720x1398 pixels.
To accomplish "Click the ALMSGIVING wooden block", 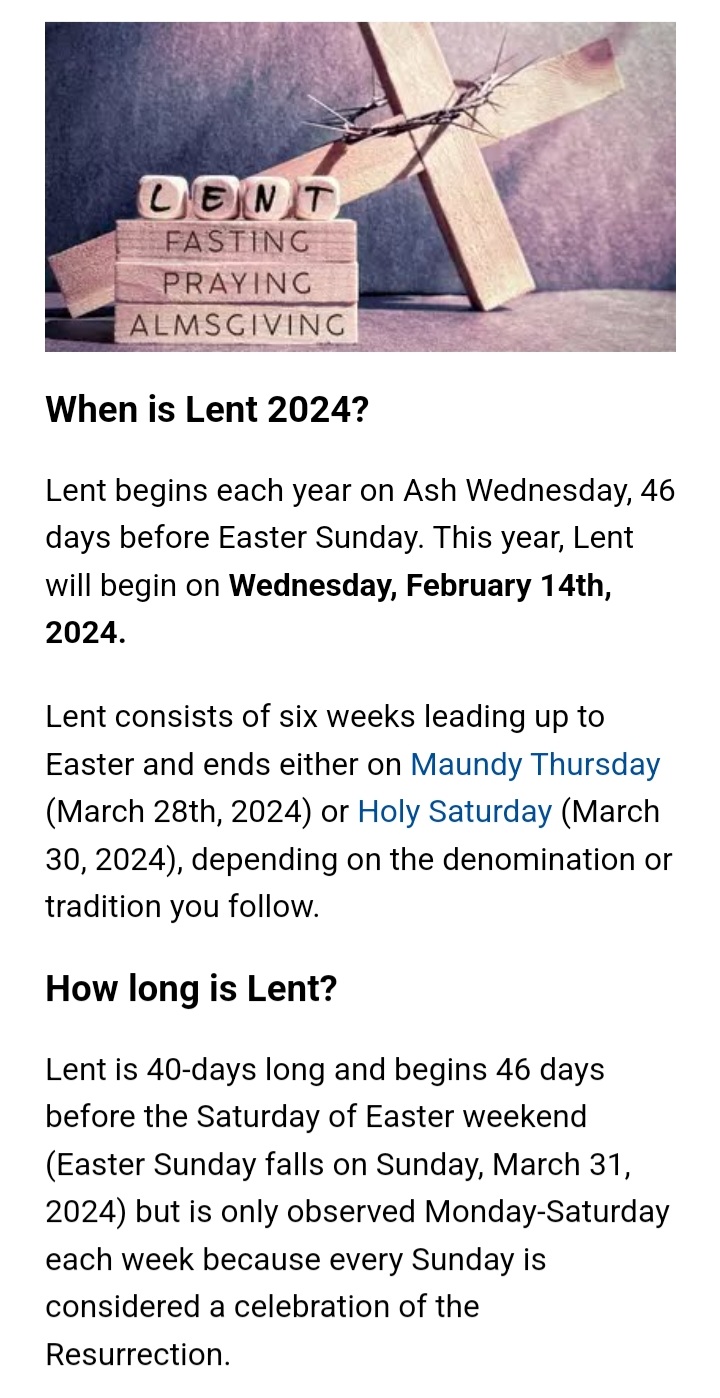I will pyautogui.click(x=238, y=324).
